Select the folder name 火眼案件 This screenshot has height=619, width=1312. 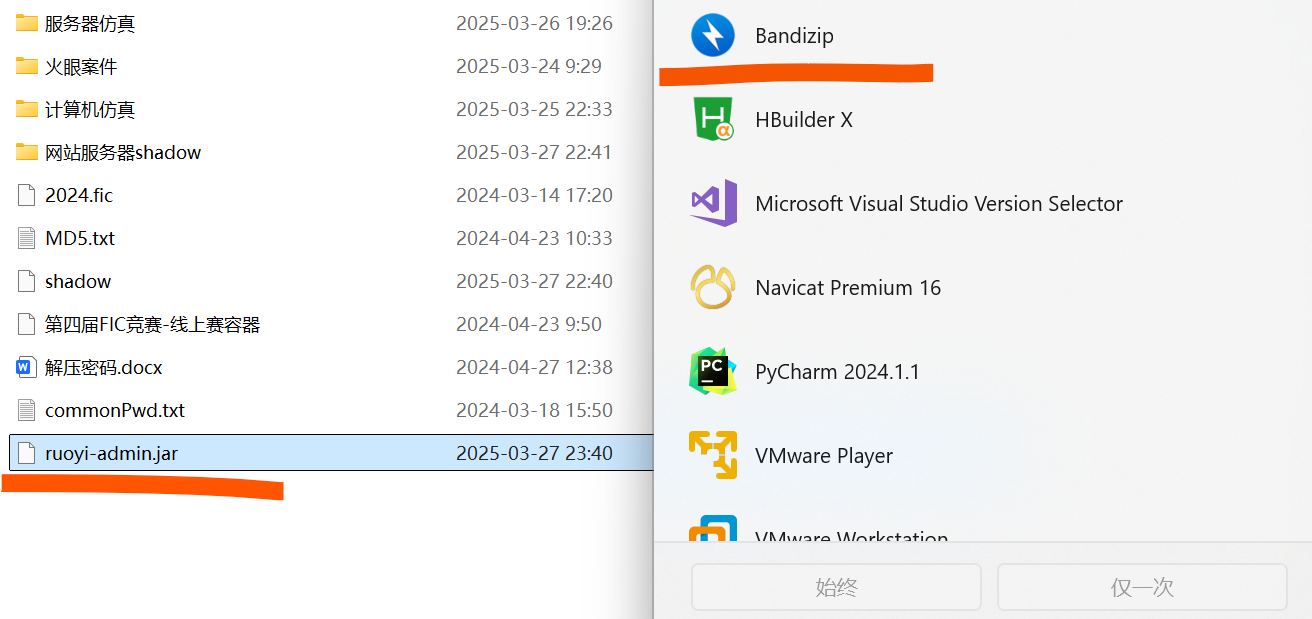[81, 66]
